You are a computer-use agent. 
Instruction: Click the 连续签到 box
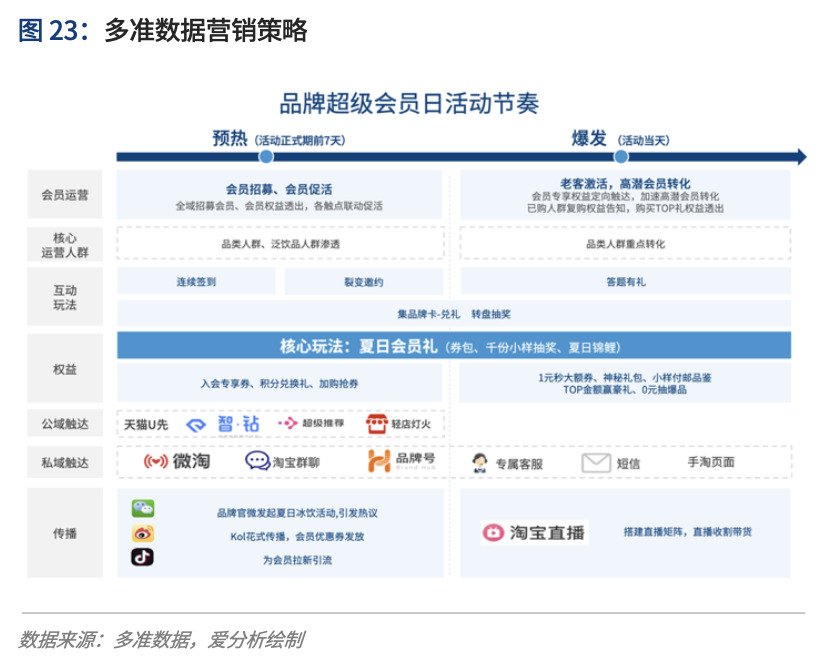(196, 282)
